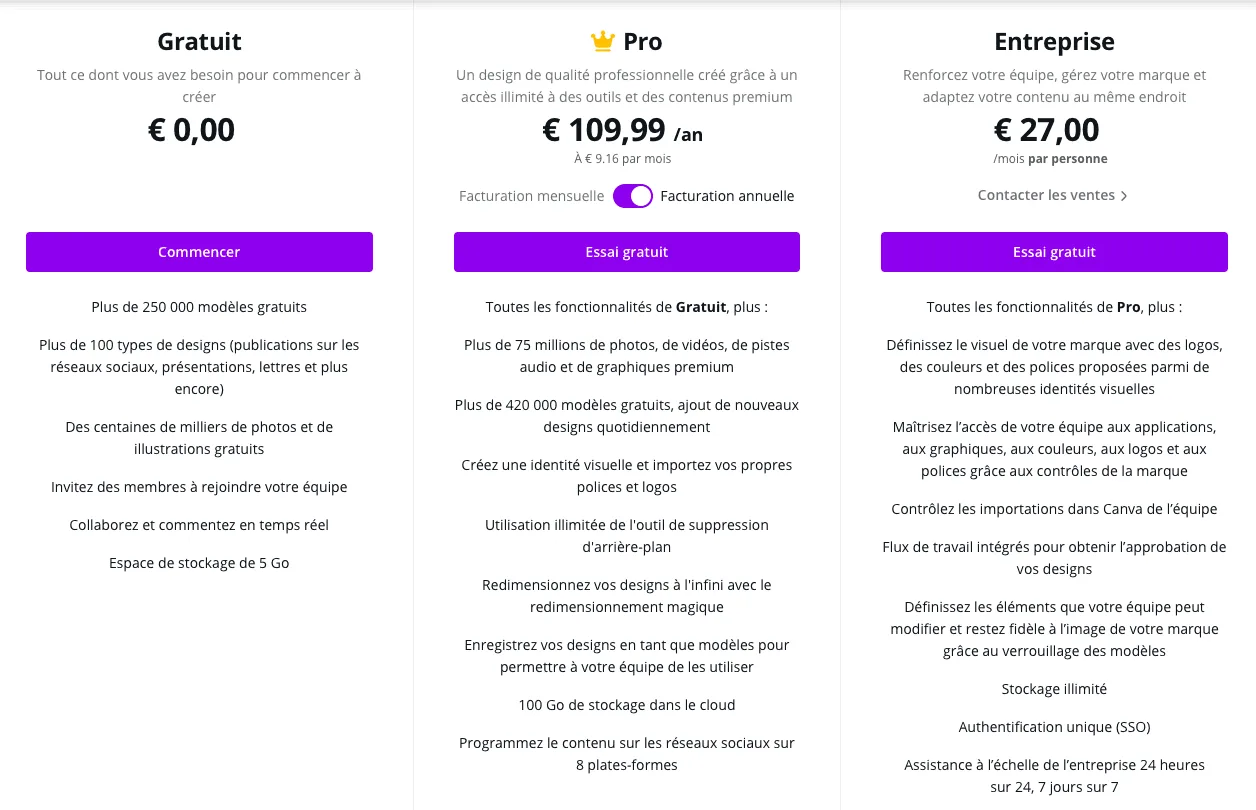This screenshot has height=810, width=1256.
Task: Click the Espace de stockage de 5 Go line
Action: (x=199, y=563)
